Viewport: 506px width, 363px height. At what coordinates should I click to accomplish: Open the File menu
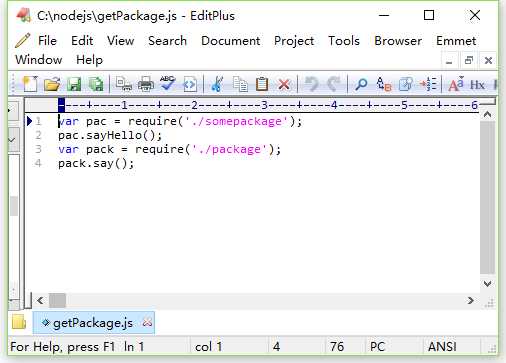pos(47,41)
